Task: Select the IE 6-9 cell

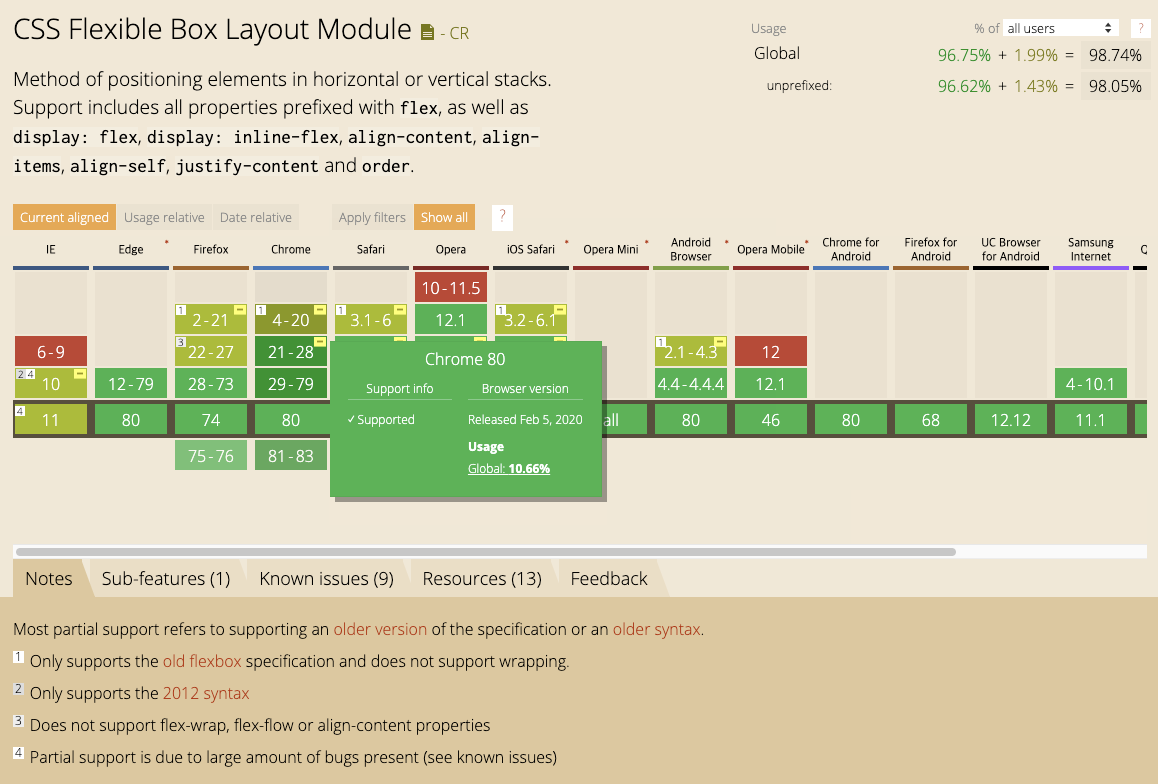Action: tap(51, 351)
